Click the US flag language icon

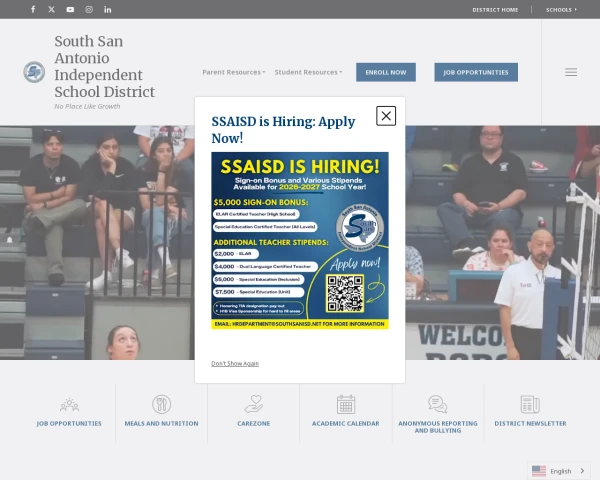pyautogui.click(x=539, y=471)
